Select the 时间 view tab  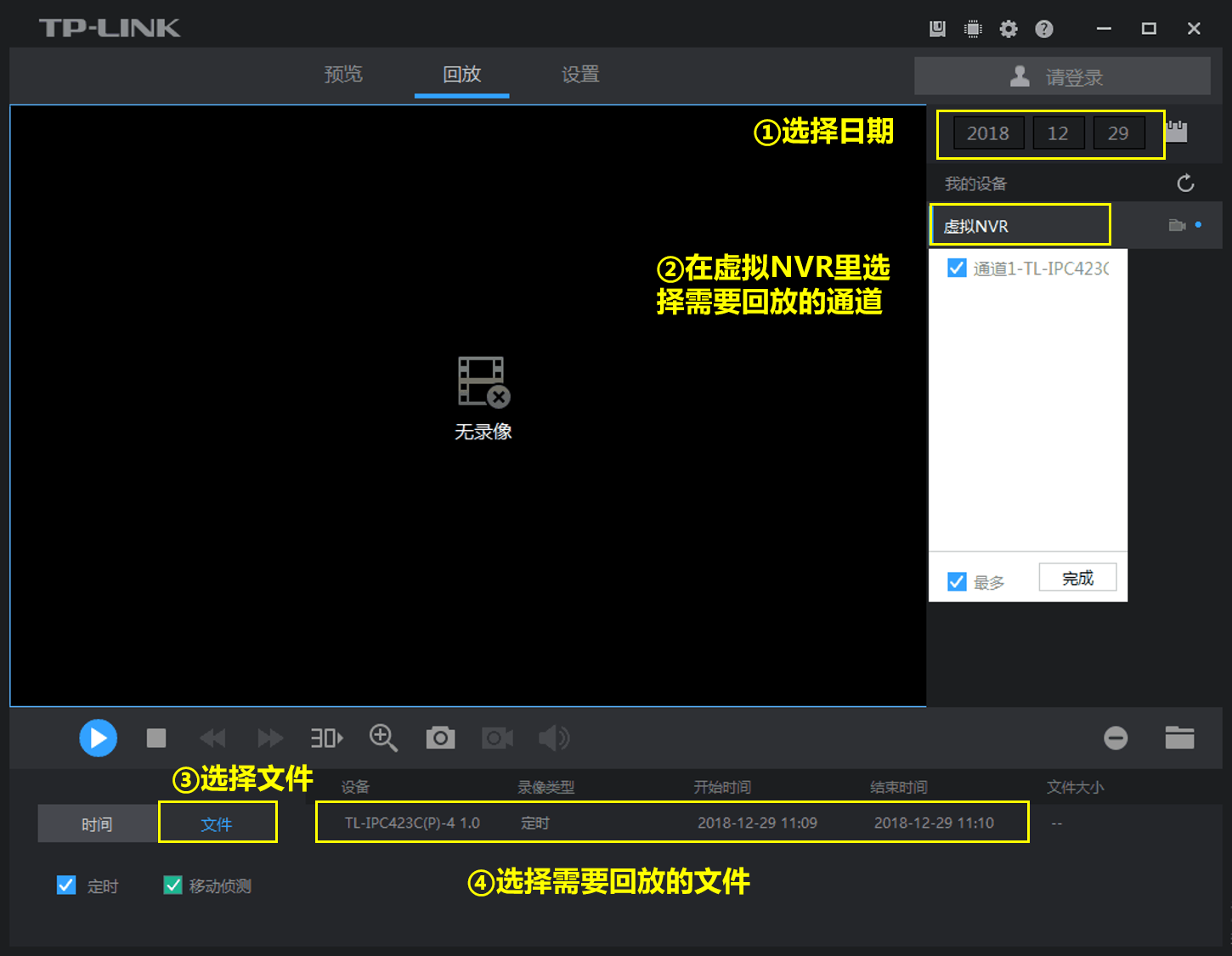(98, 823)
